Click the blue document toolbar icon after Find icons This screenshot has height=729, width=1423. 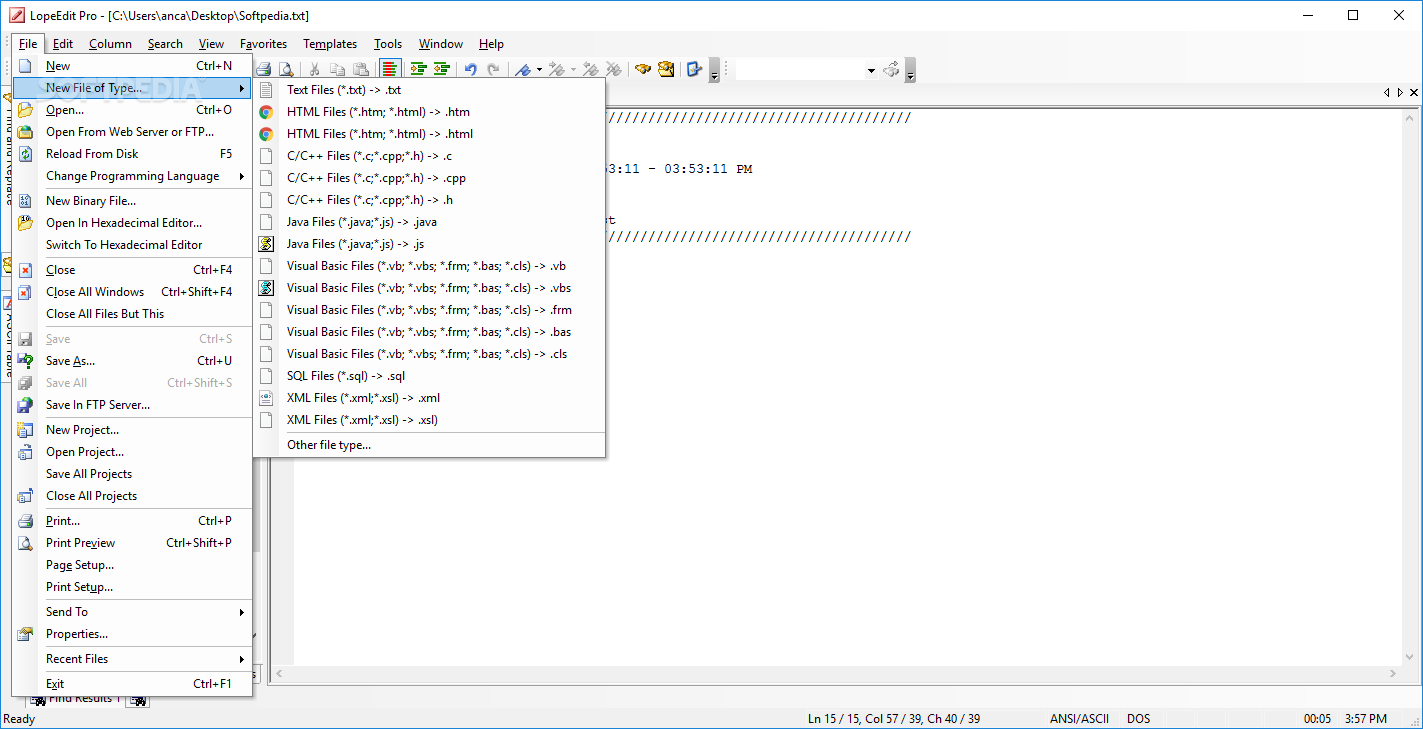click(694, 69)
